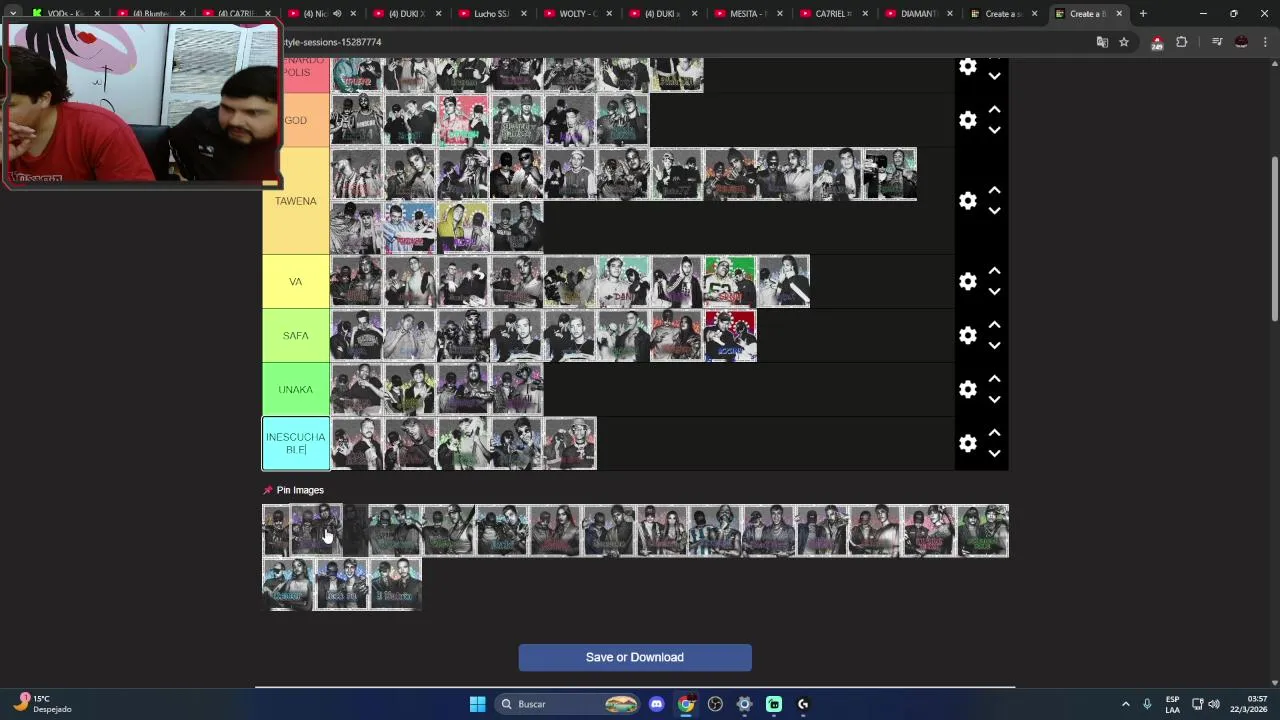Move INESCUCHABLE tier row down
Image resolution: width=1280 pixels, height=720 pixels.
(994, 454)
